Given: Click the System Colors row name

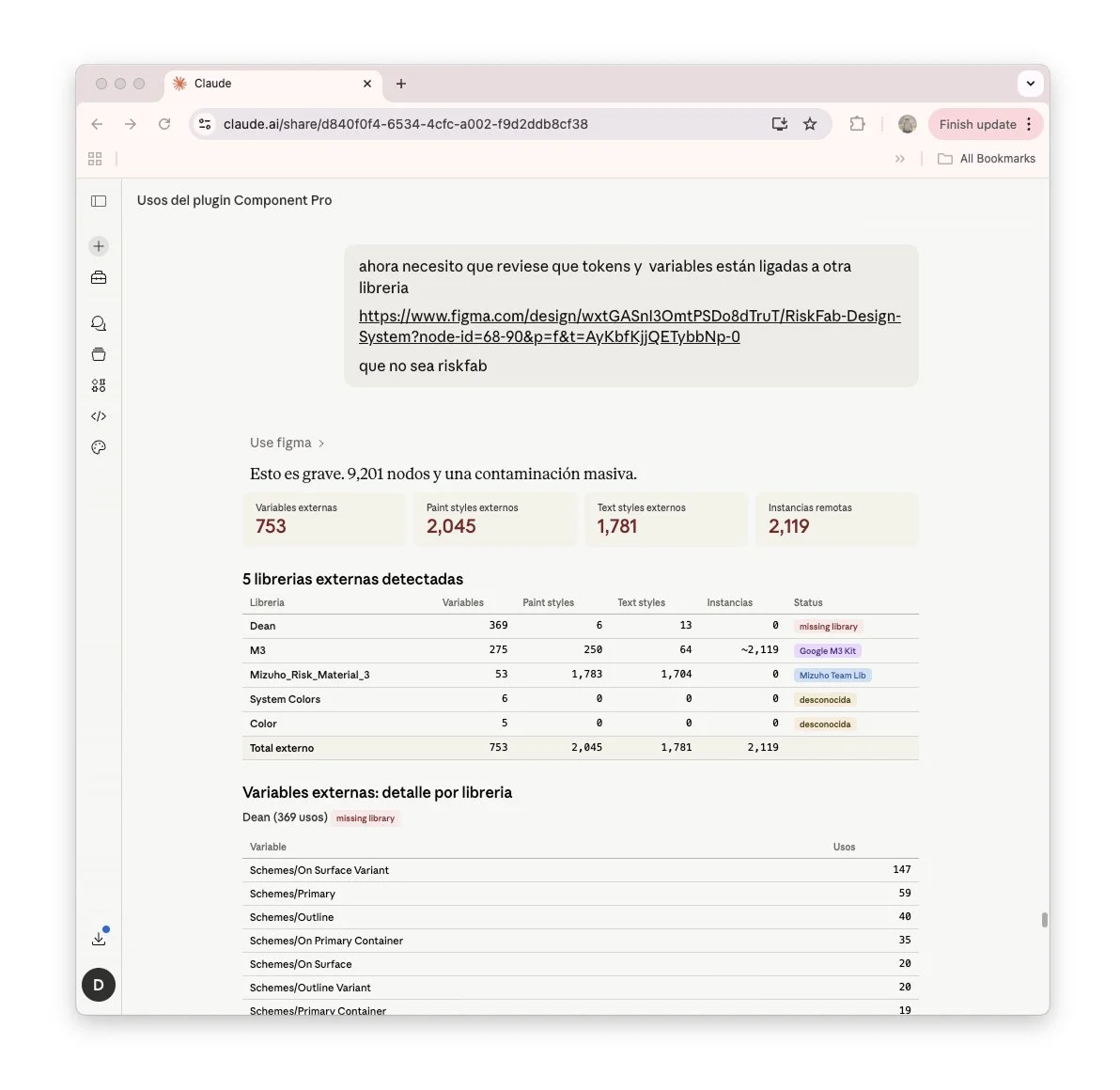Looking at the screenshot, I should click(285, 699).
